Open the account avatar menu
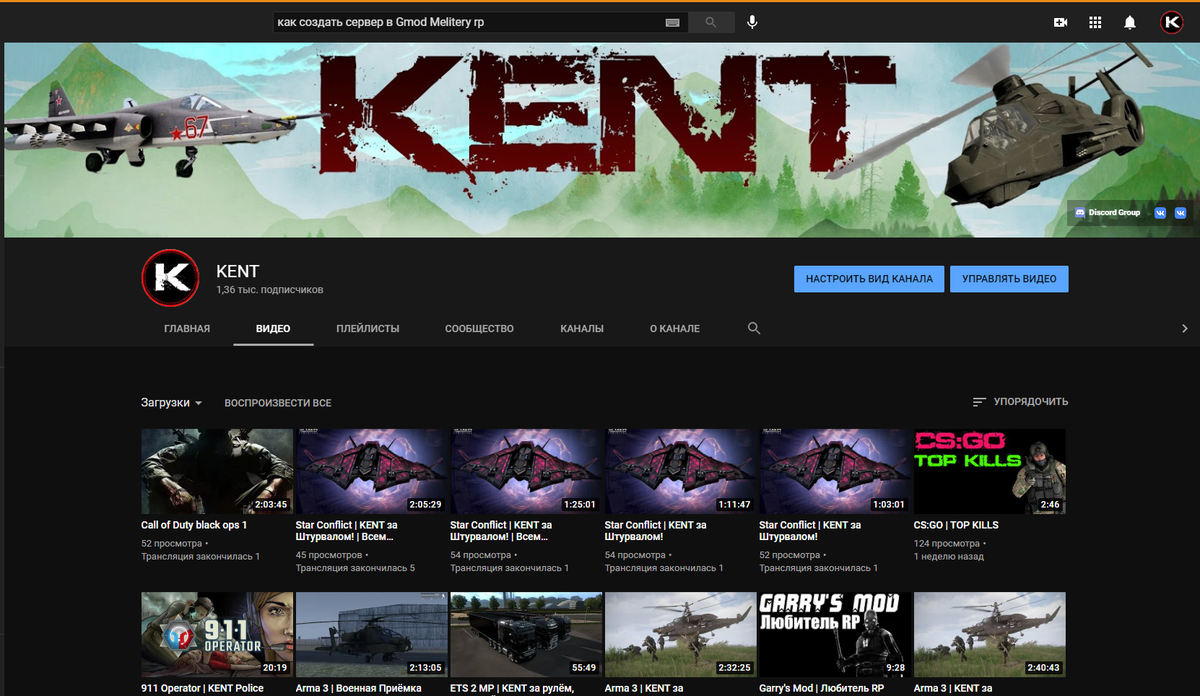 (1172, 22)
